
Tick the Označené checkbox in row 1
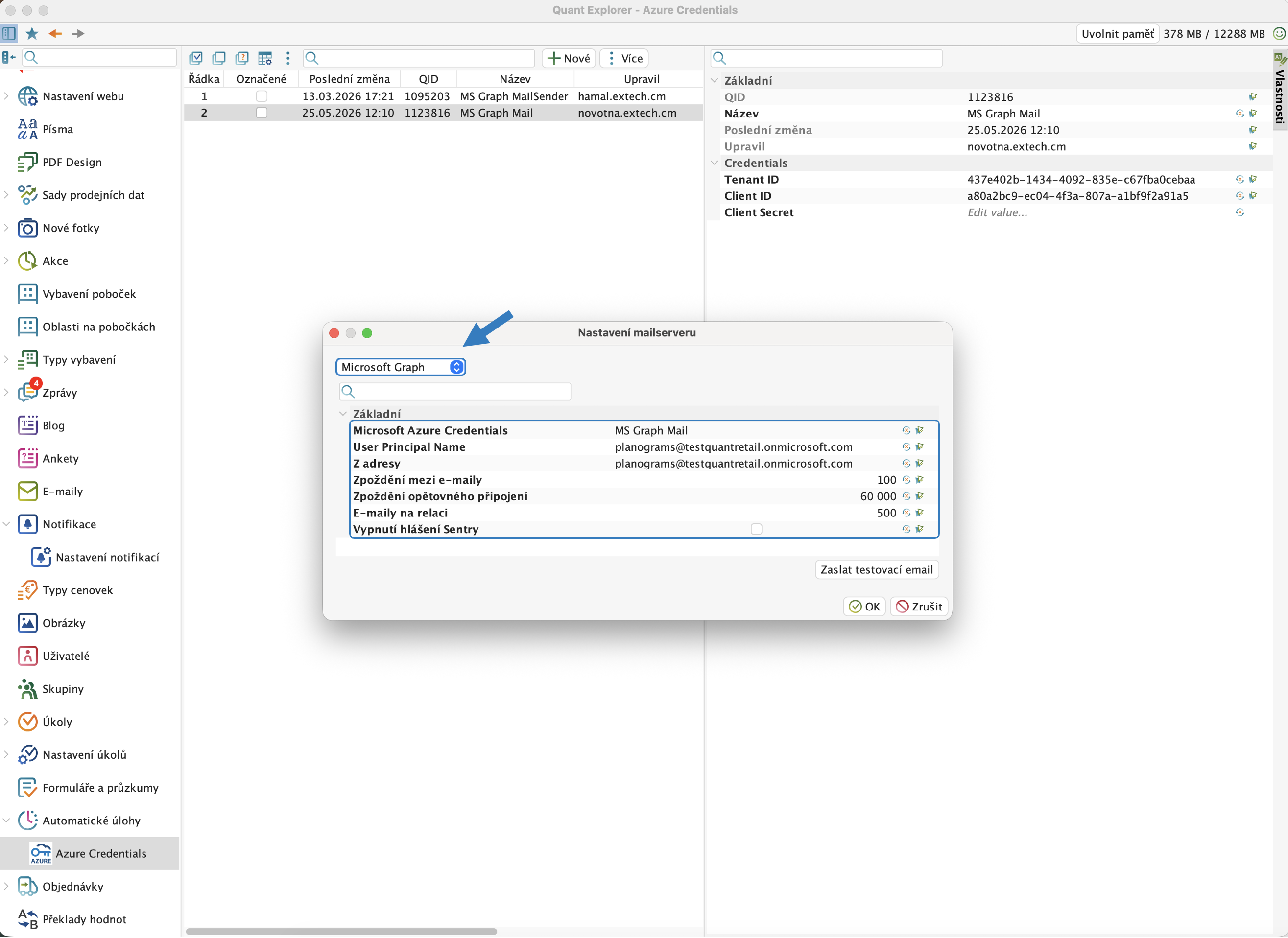click(261, 96)
